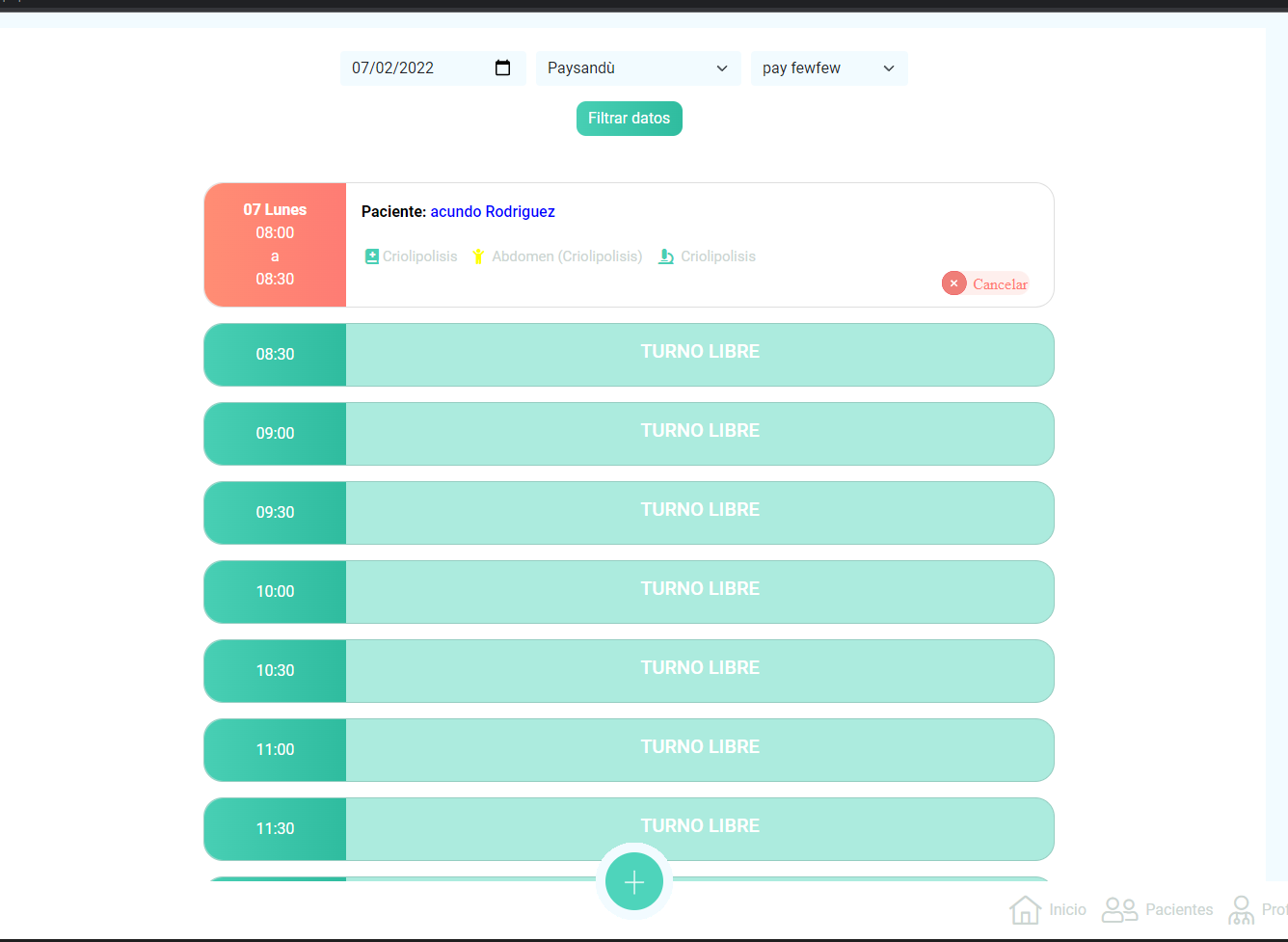
Task: Cancel the 08:00 appointment via Cancelar
Action: coord(986,283)
